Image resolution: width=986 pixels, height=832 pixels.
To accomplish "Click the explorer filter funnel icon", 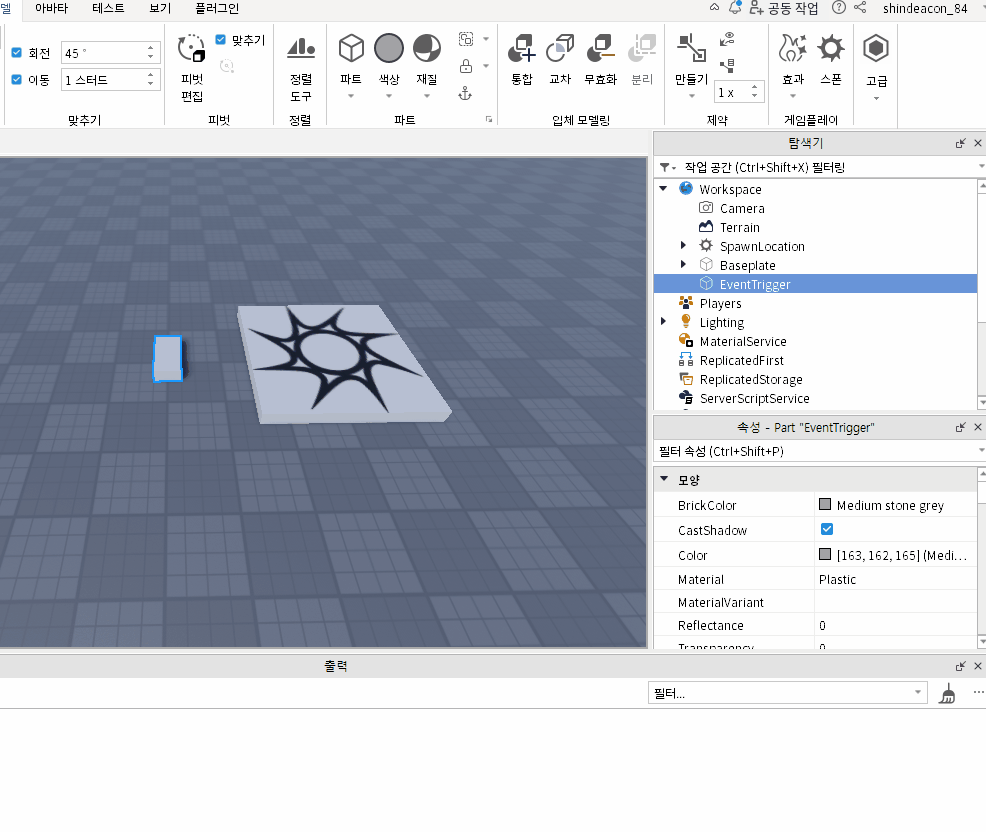I will point(667,167).
